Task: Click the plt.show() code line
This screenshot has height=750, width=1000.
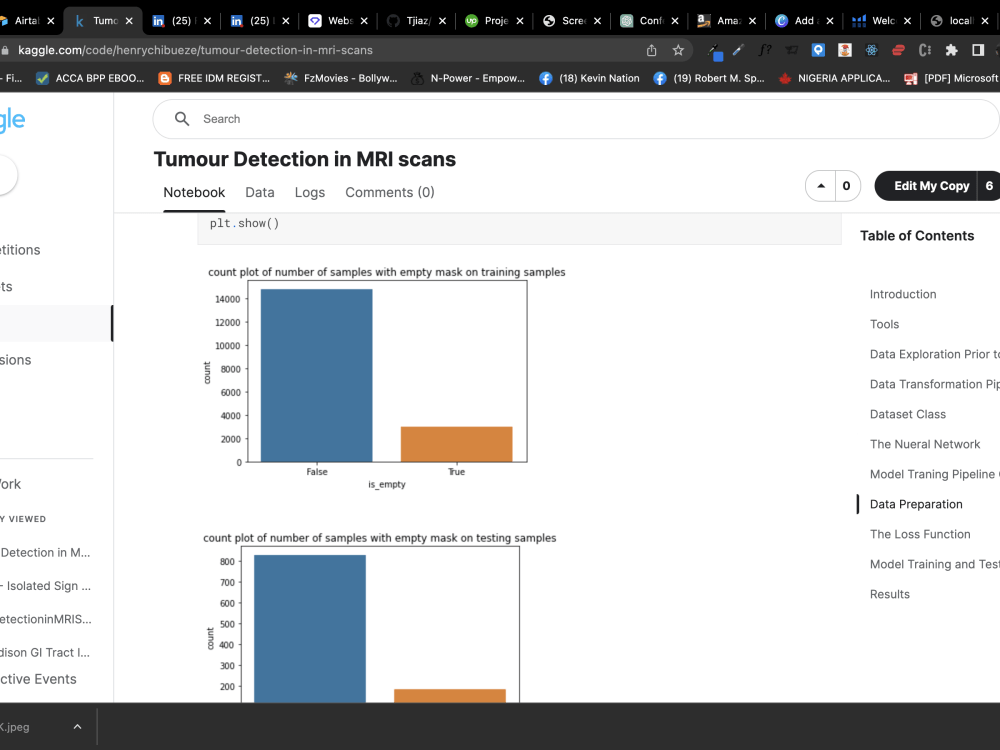Action: [x=244, y=223]
